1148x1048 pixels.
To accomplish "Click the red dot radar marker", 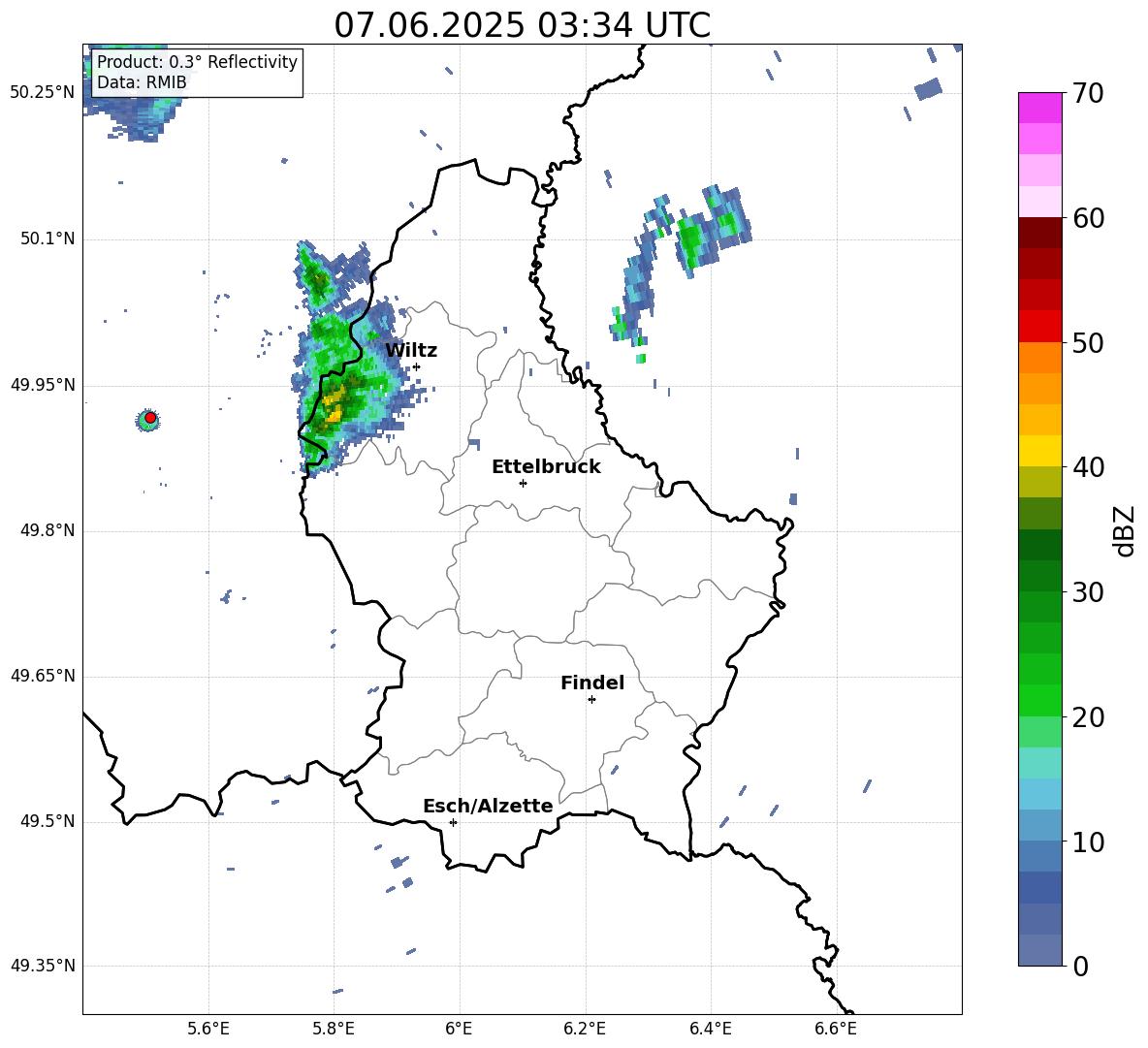I will (x=150, y=418).
